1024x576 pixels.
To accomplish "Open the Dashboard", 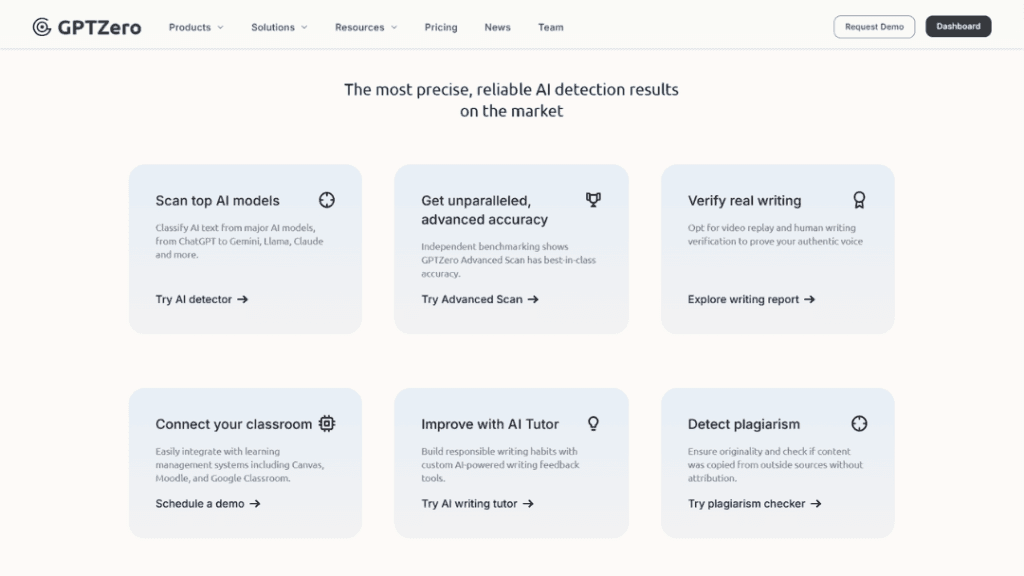I will click(958, 27).
